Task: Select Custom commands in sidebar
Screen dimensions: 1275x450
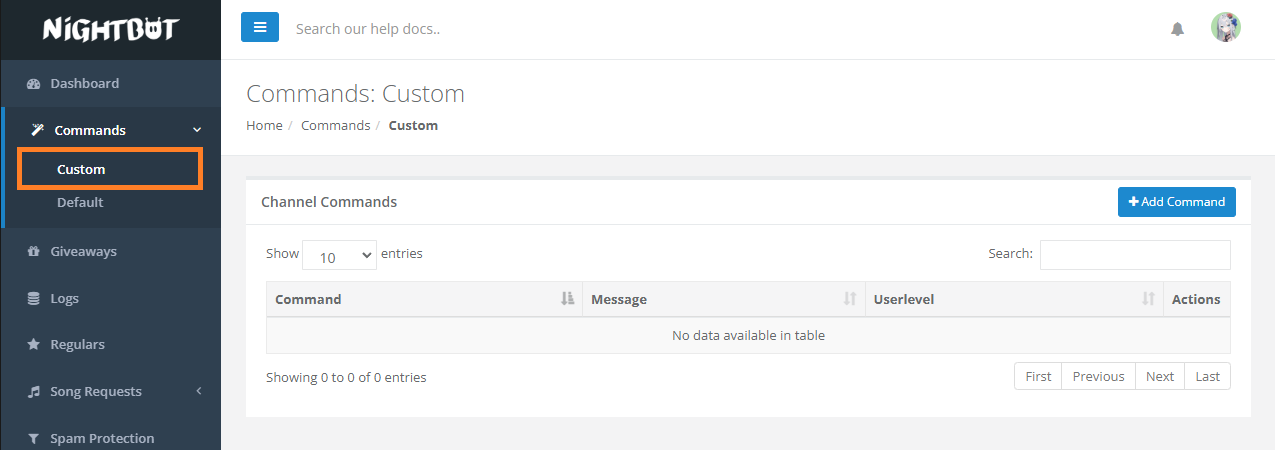Action: (81, 169)
